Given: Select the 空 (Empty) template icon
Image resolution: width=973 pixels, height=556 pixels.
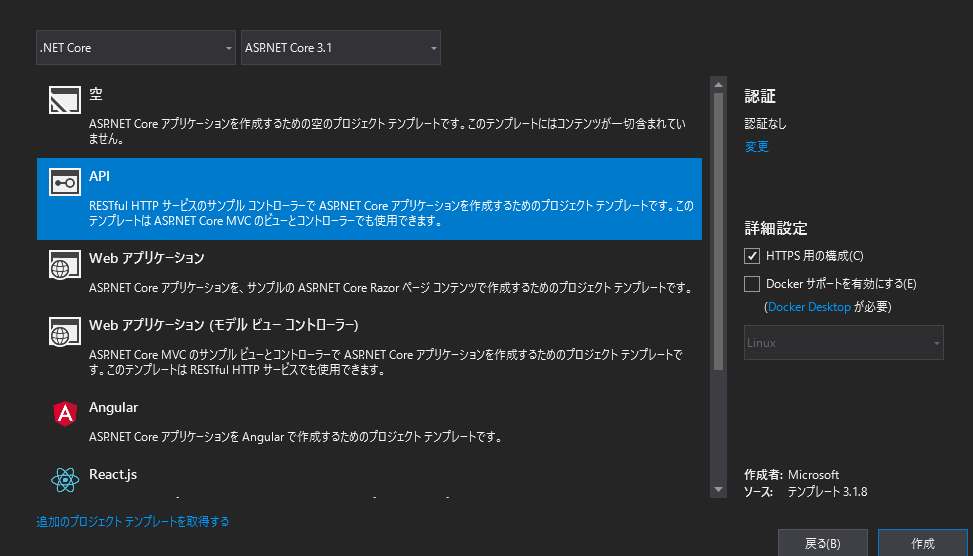Looking at the screenshot, I should click(x=65, y=100).
